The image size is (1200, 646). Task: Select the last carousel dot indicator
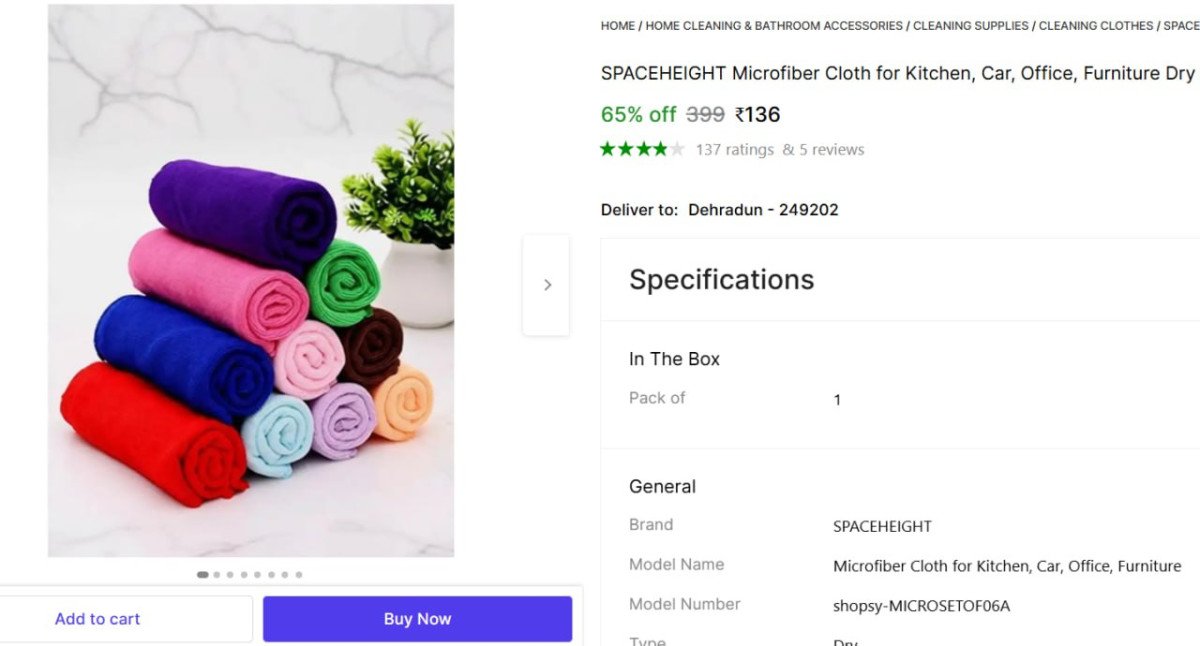[x=299, y=575]
